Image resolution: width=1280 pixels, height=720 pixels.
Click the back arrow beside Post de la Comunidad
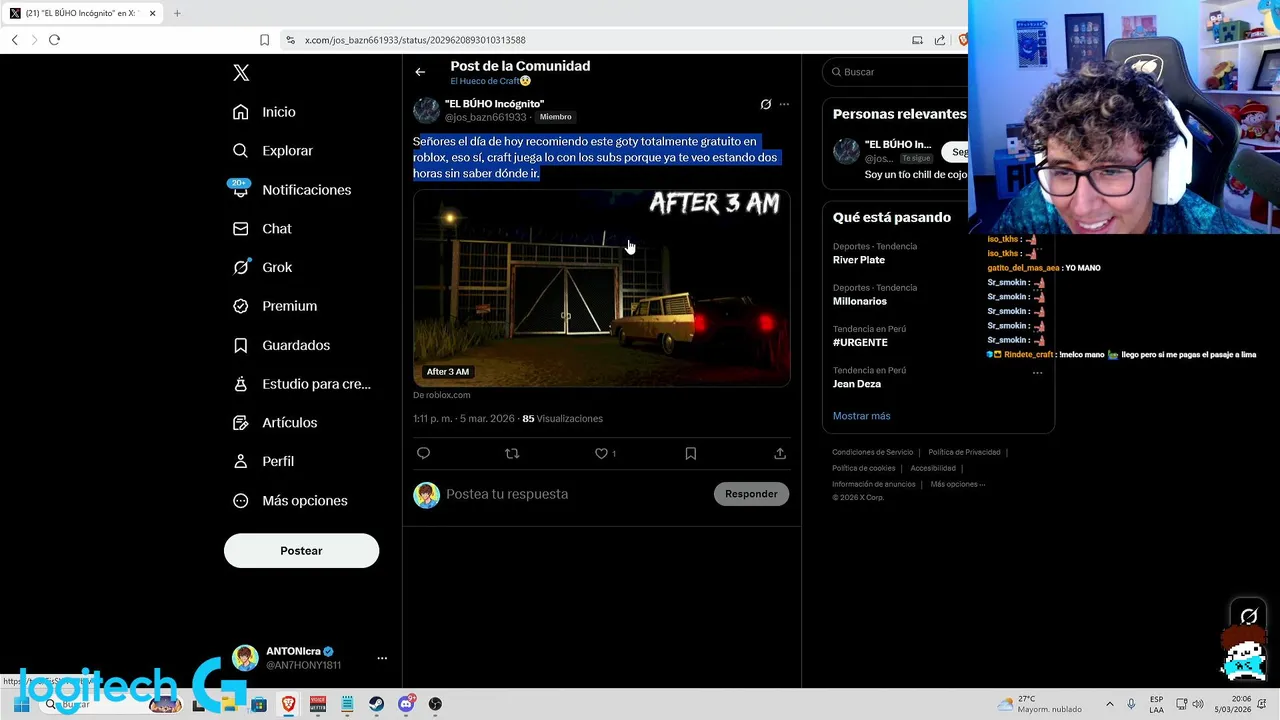point(420,72)
